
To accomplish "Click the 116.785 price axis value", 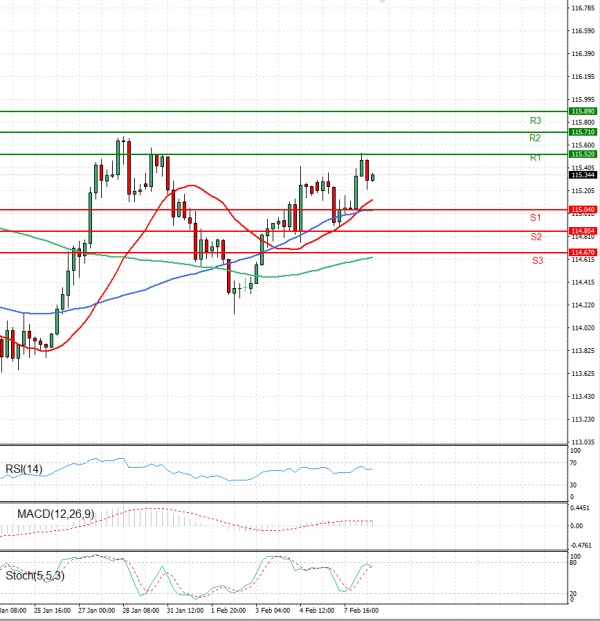I will (583, 8).
